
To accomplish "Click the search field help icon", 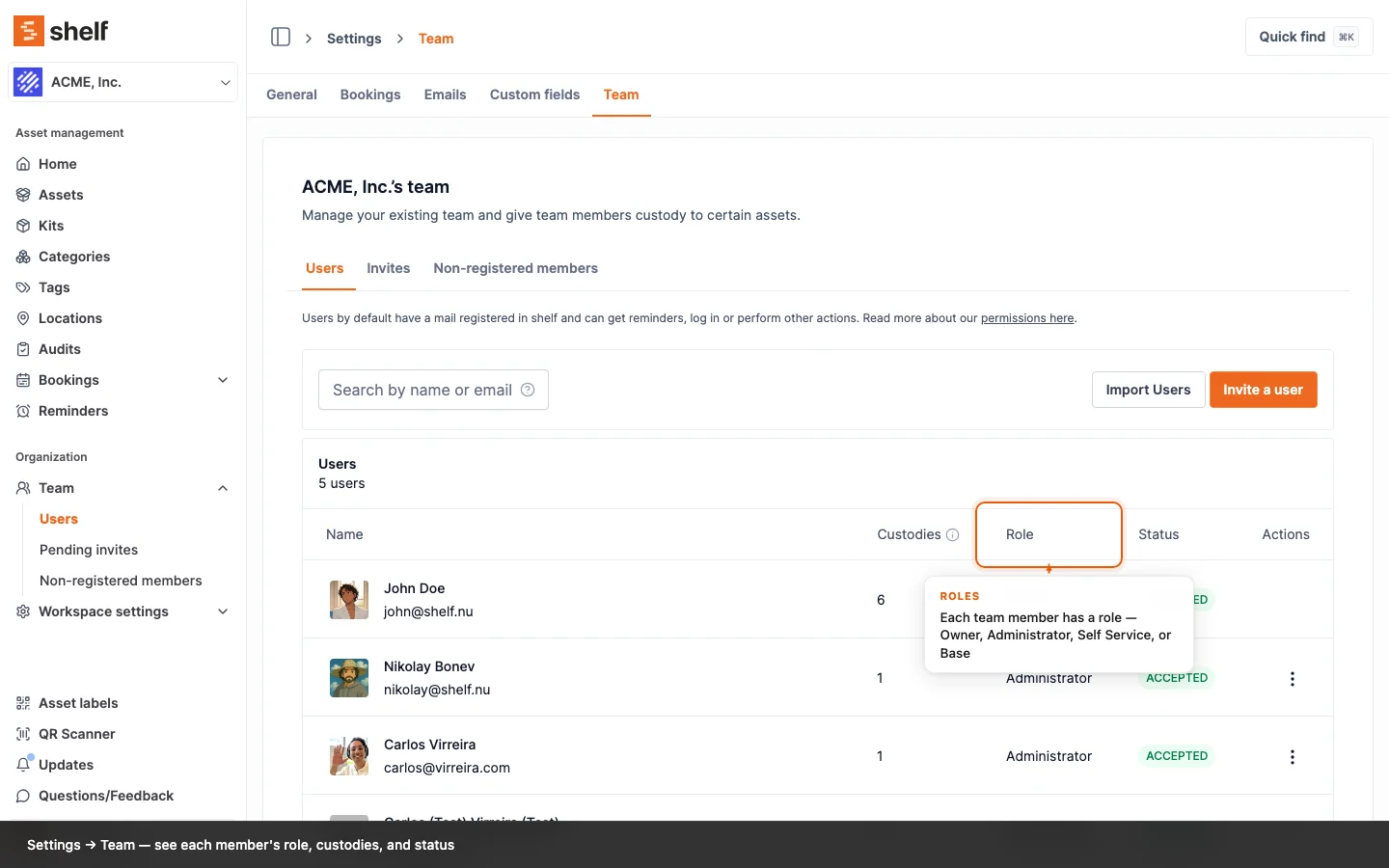I will point(528,390).
